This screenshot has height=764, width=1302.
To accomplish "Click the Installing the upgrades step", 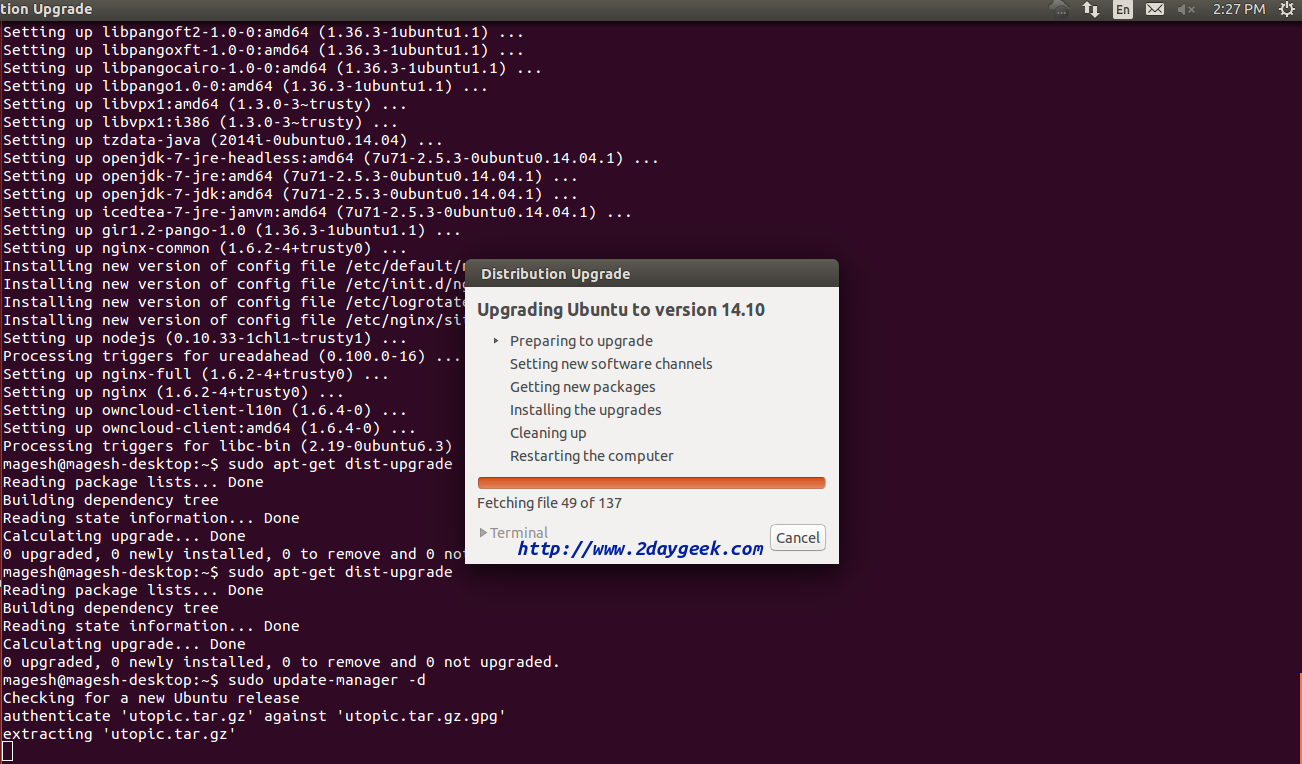I will point(585,410).
